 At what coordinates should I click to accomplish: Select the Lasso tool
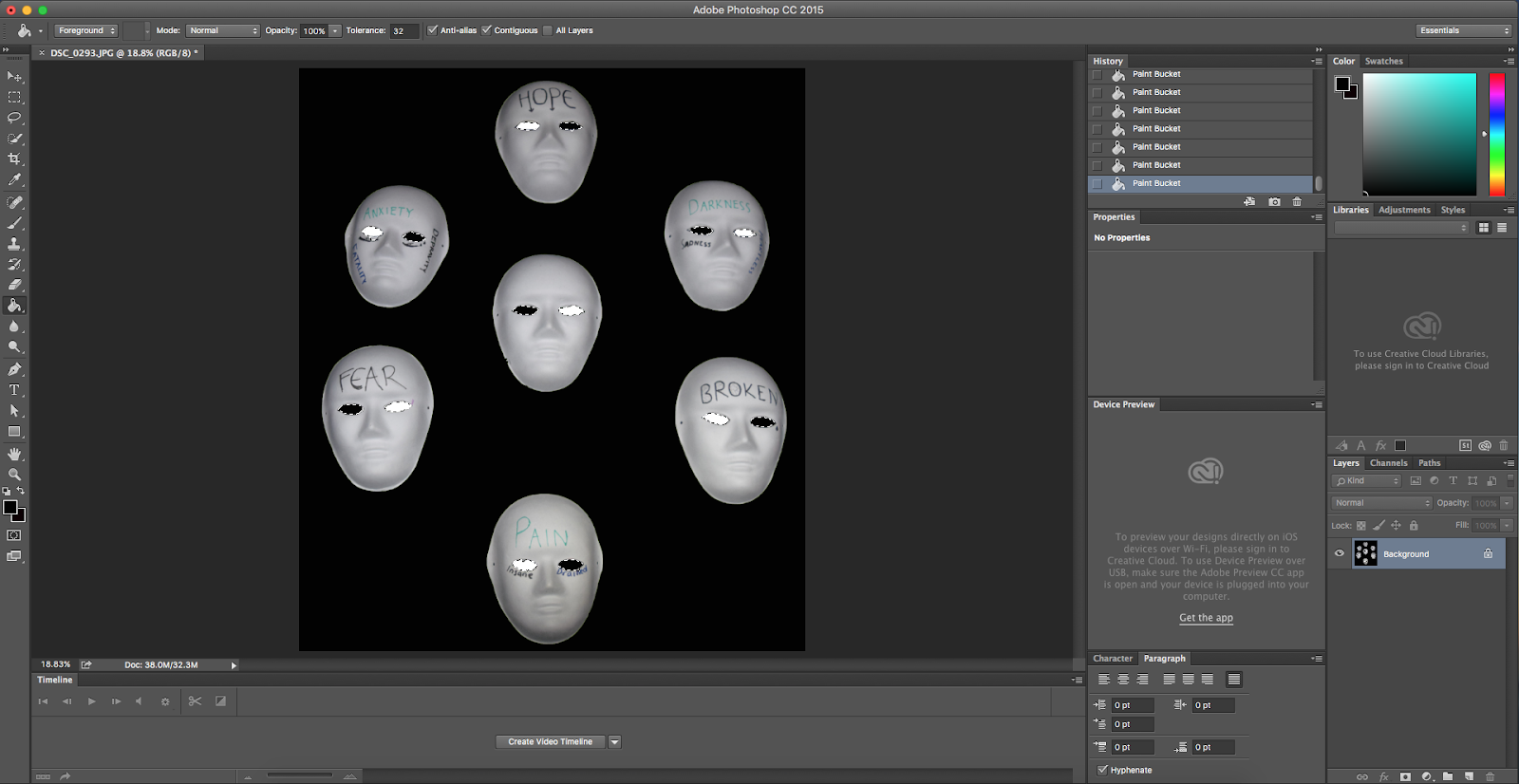point(14,118)
